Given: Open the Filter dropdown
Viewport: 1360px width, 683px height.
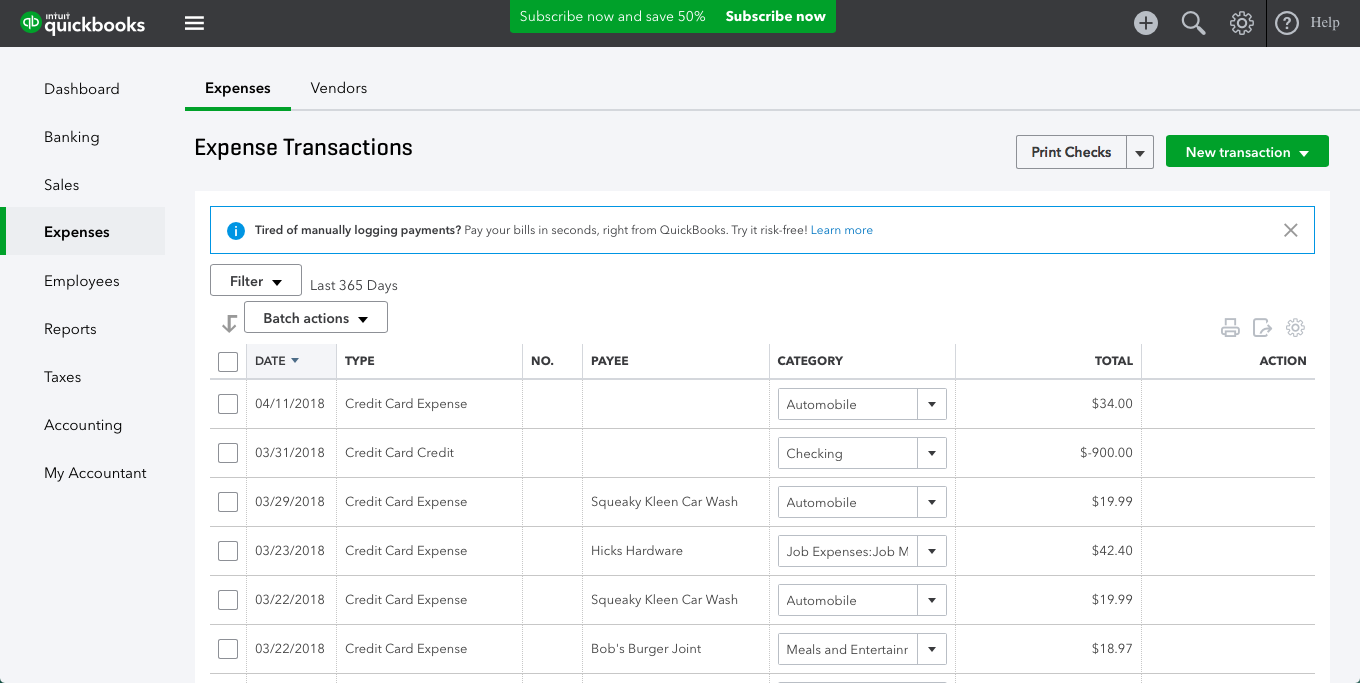Looking at the screenshot, I should [x=255, y=280].
